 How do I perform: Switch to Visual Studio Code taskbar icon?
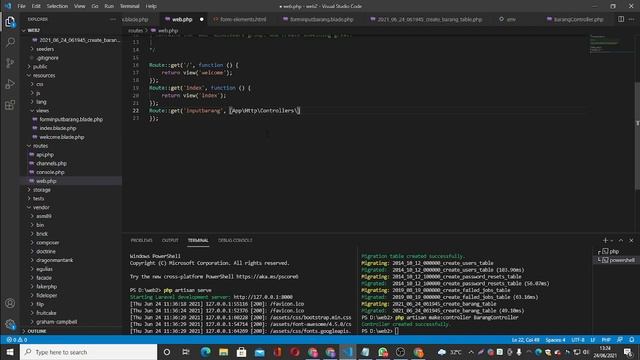348,352
